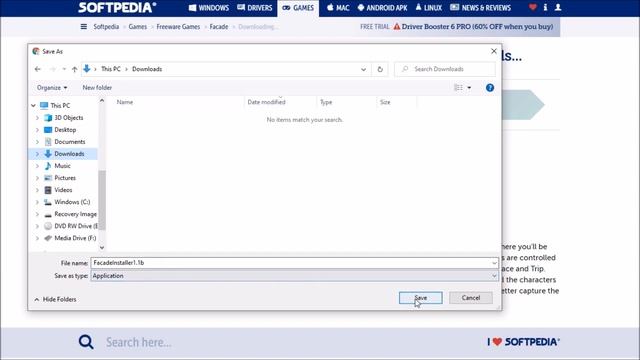Screen dimensions: 640x360
Task: Cancel the Save As dialog
Action: 471,298
